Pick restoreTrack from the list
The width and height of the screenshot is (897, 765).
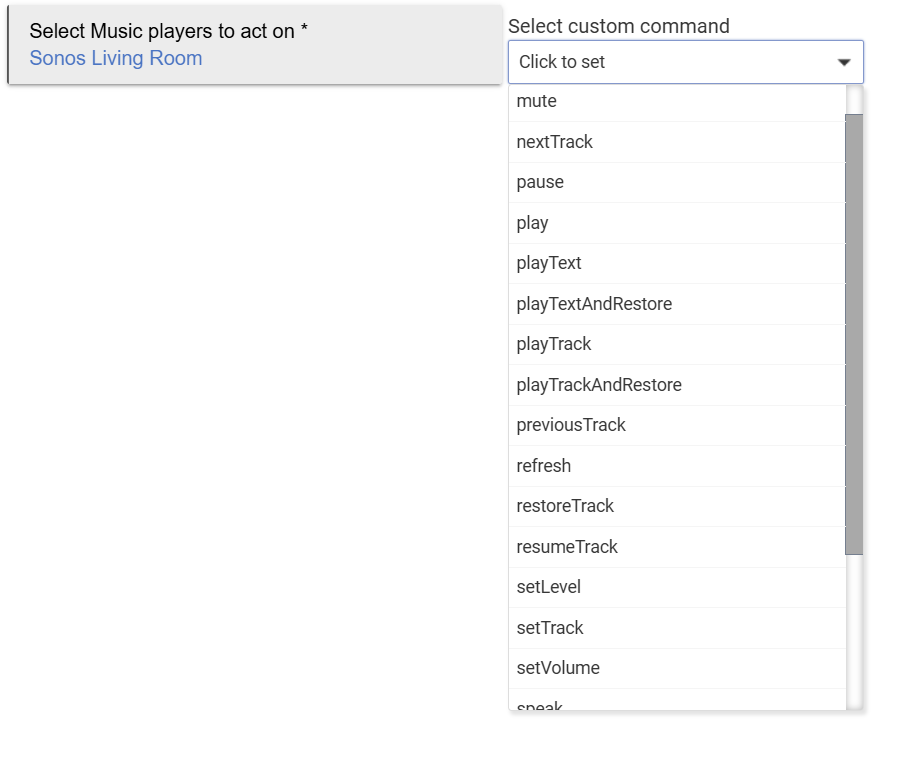pyautogui.click(x=565, y=506)
